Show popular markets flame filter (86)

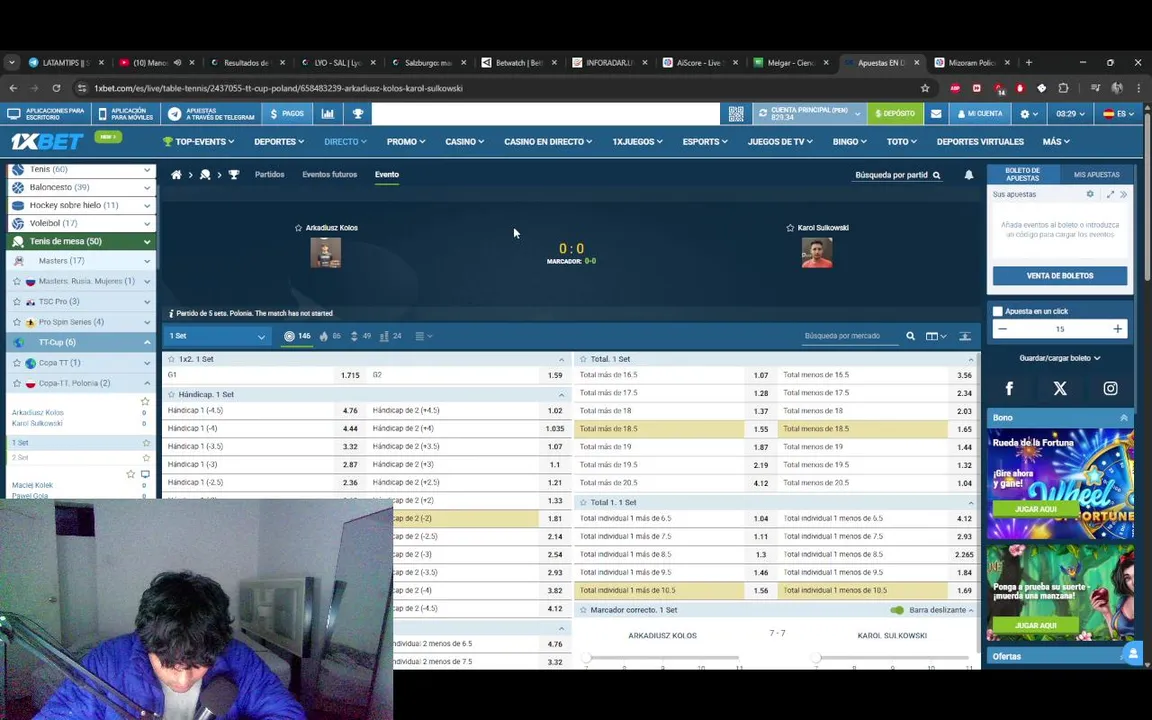[x=330, y=336]
